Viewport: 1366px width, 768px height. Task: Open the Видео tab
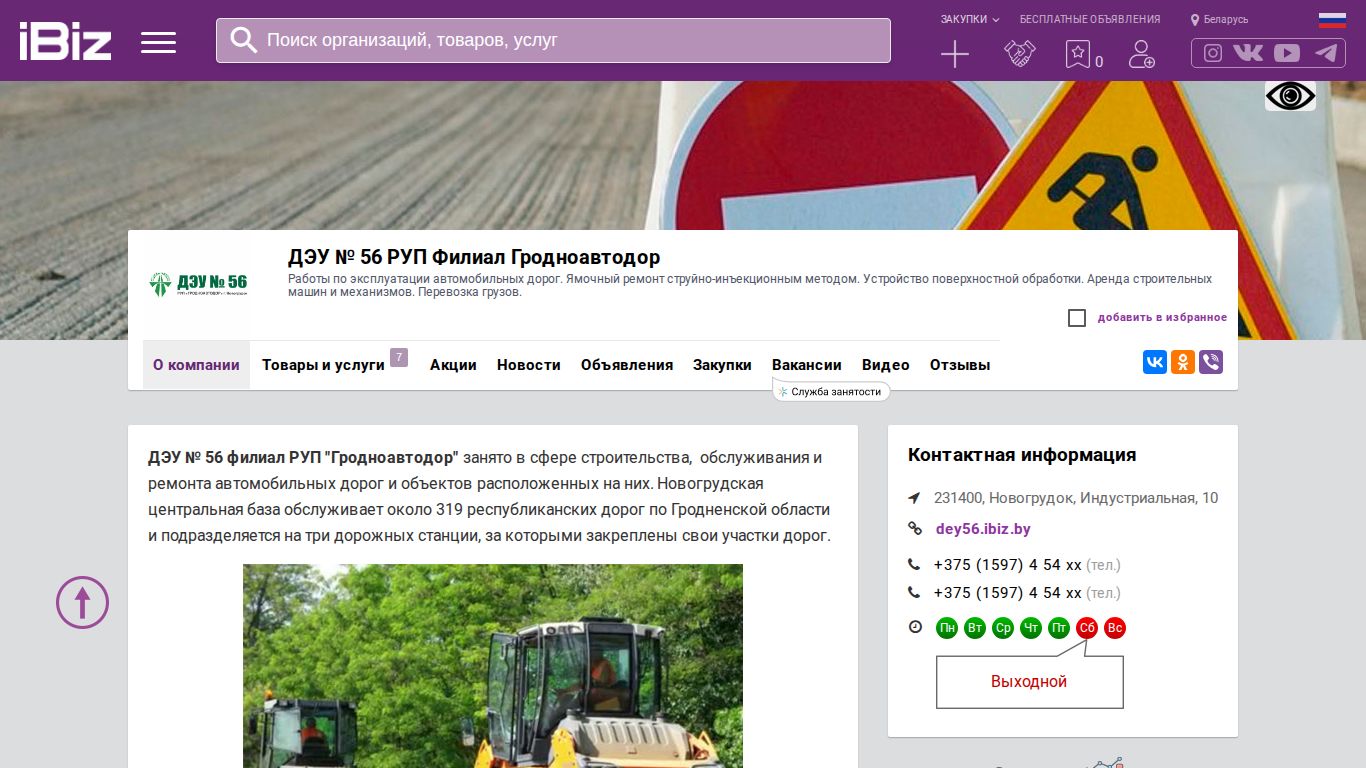[886, 365]
